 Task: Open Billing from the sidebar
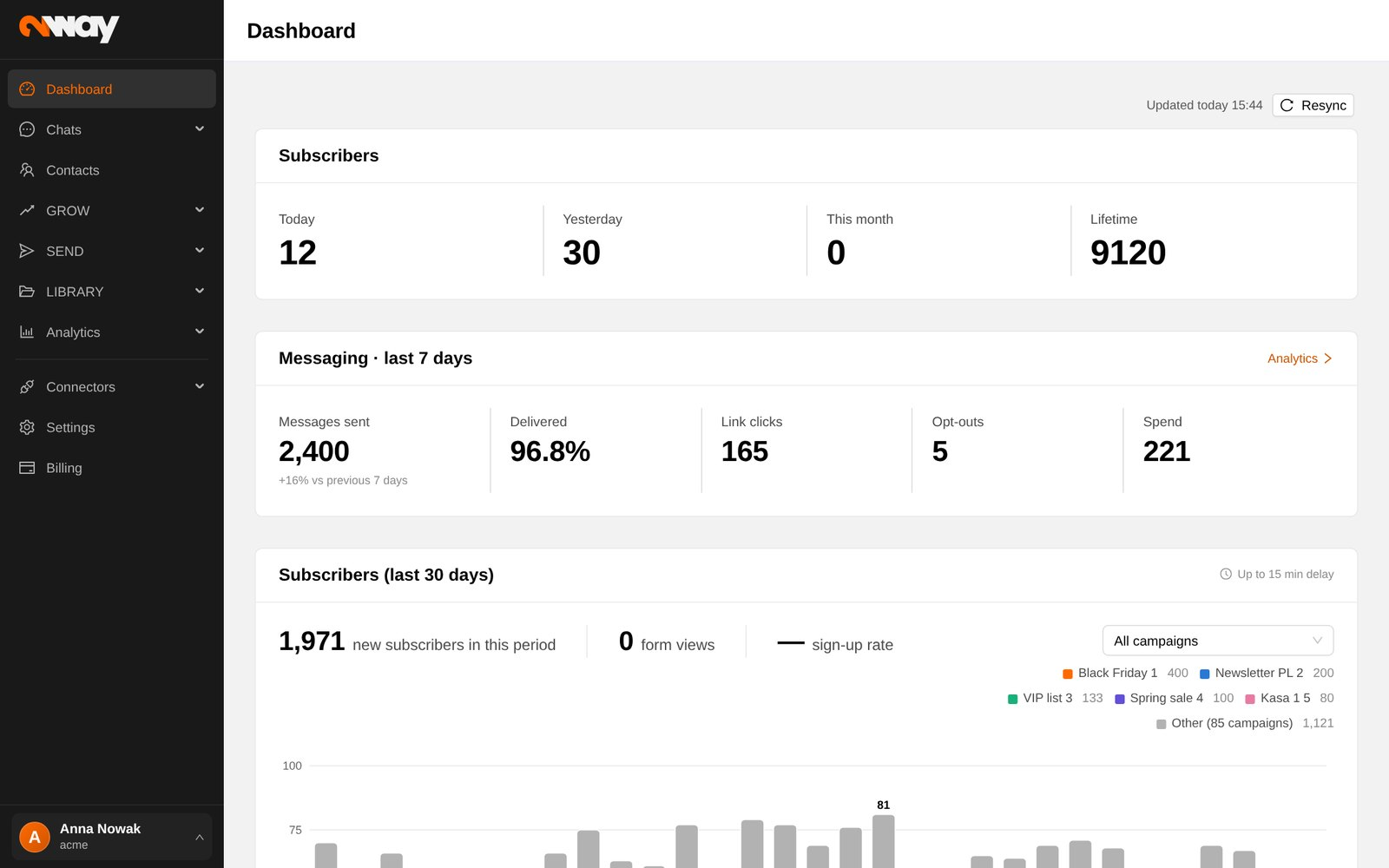coord(112,468)
